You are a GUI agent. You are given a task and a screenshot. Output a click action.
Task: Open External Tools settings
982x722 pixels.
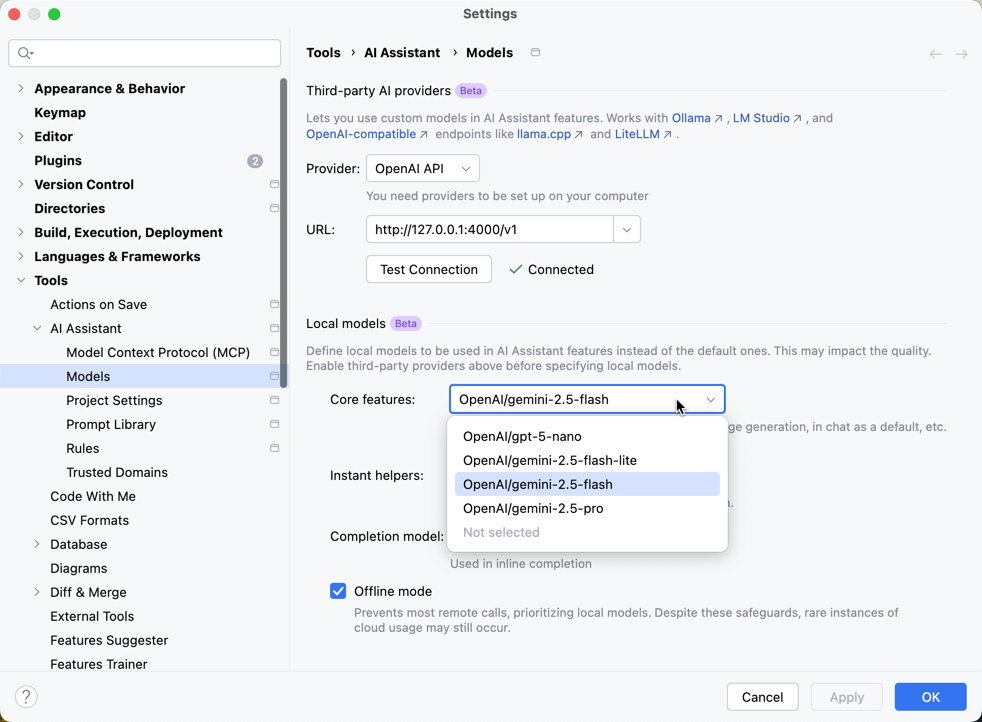click(92, 616)
